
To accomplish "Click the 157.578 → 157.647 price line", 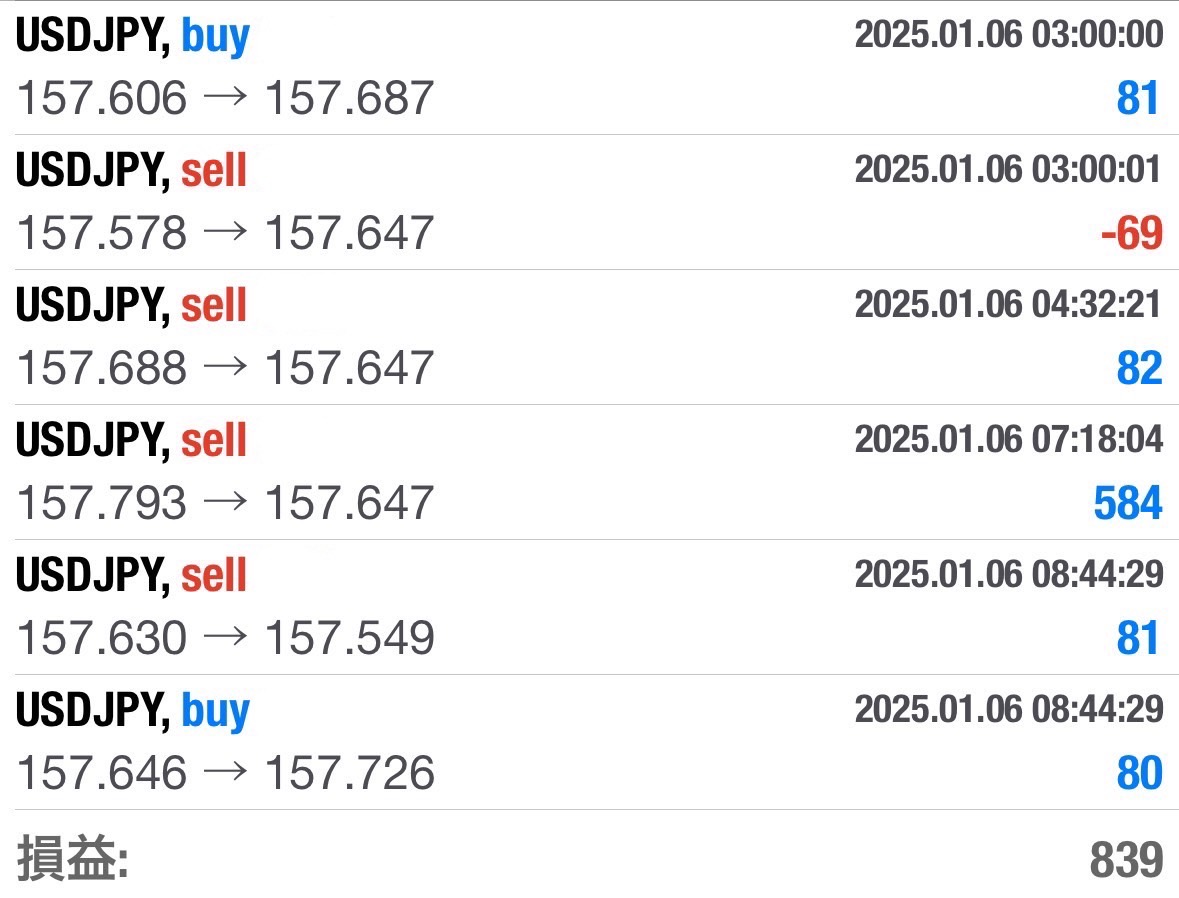I will pyautogui.click(x=226, y=233).
